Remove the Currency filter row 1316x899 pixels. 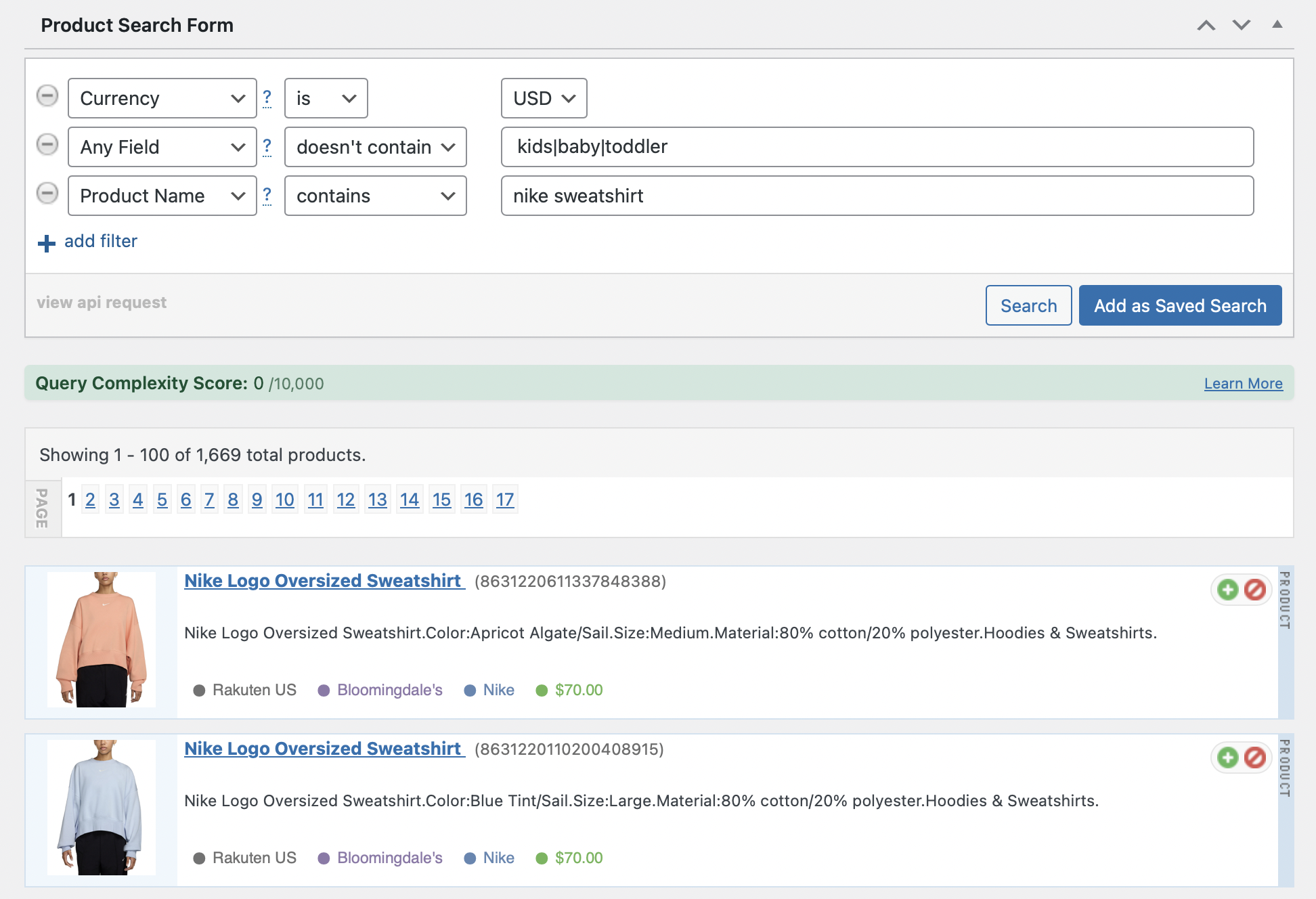pos(47,96)
